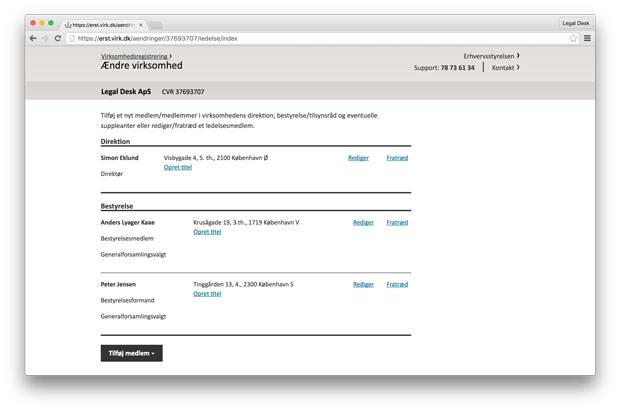Click the address Krusågade 19, 3.th.
The image size is (620, 411).
point(246,223)
